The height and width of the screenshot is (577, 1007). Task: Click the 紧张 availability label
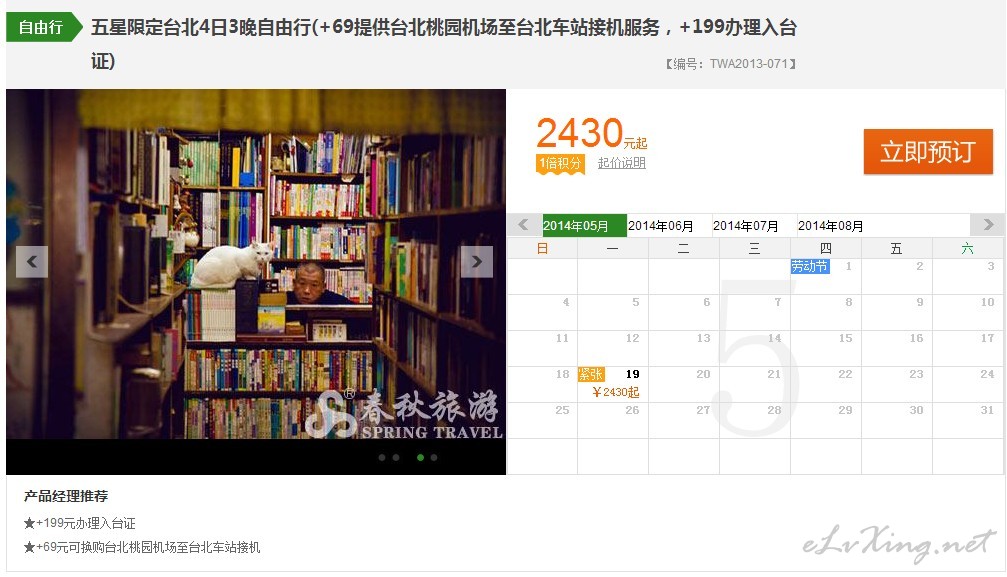click(x=591, y=374)
